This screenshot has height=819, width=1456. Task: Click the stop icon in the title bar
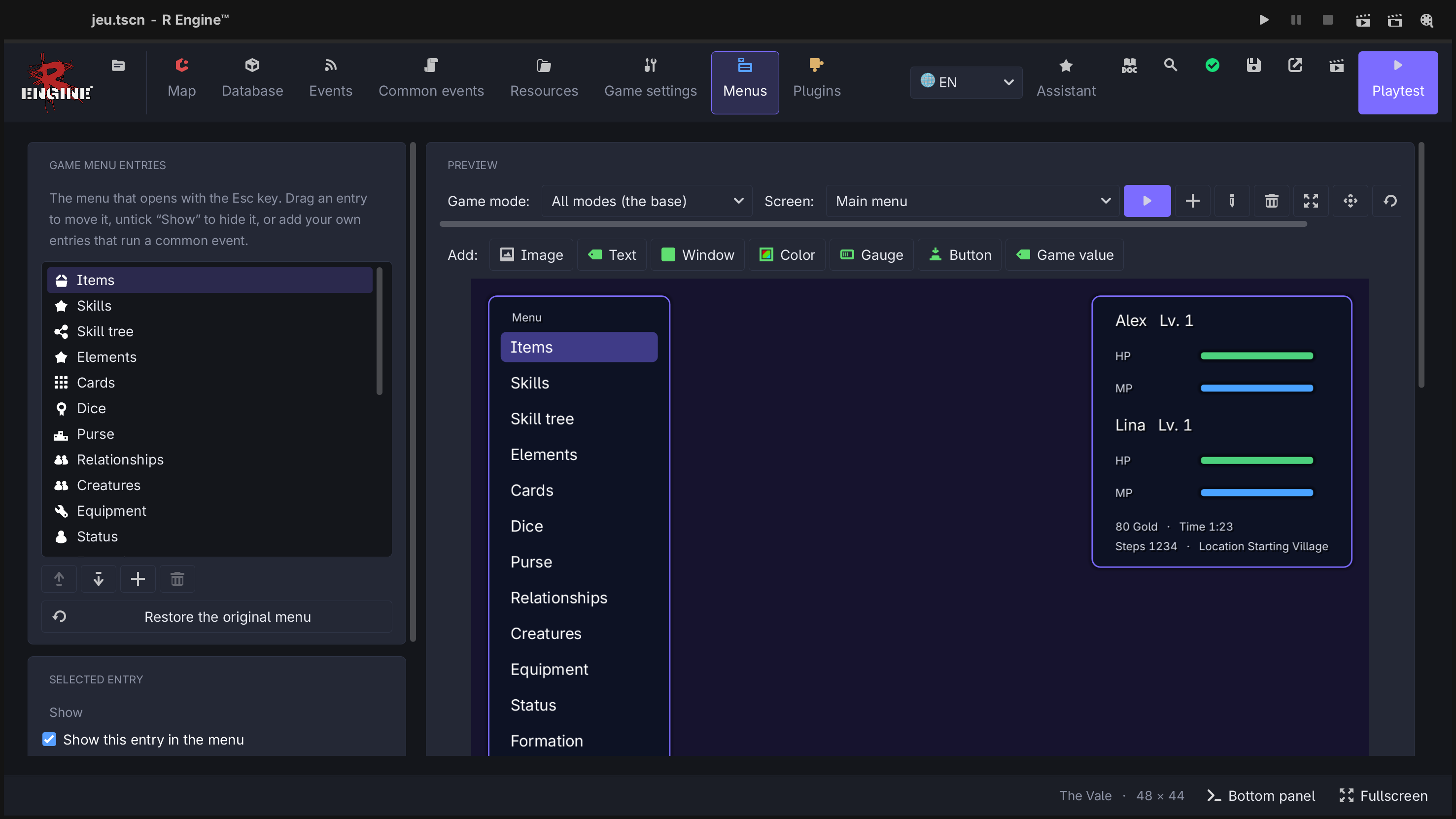[1328, 20]
